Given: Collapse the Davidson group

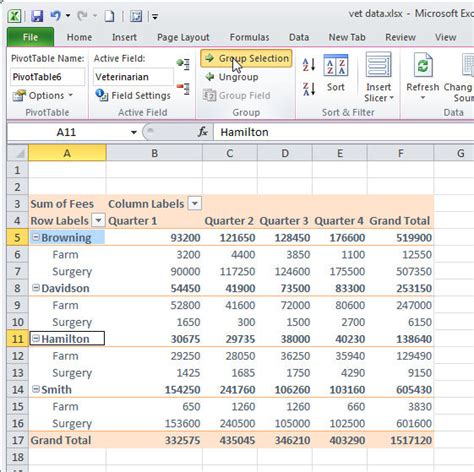Looking at the screenshot, I should tap(36, 288).
